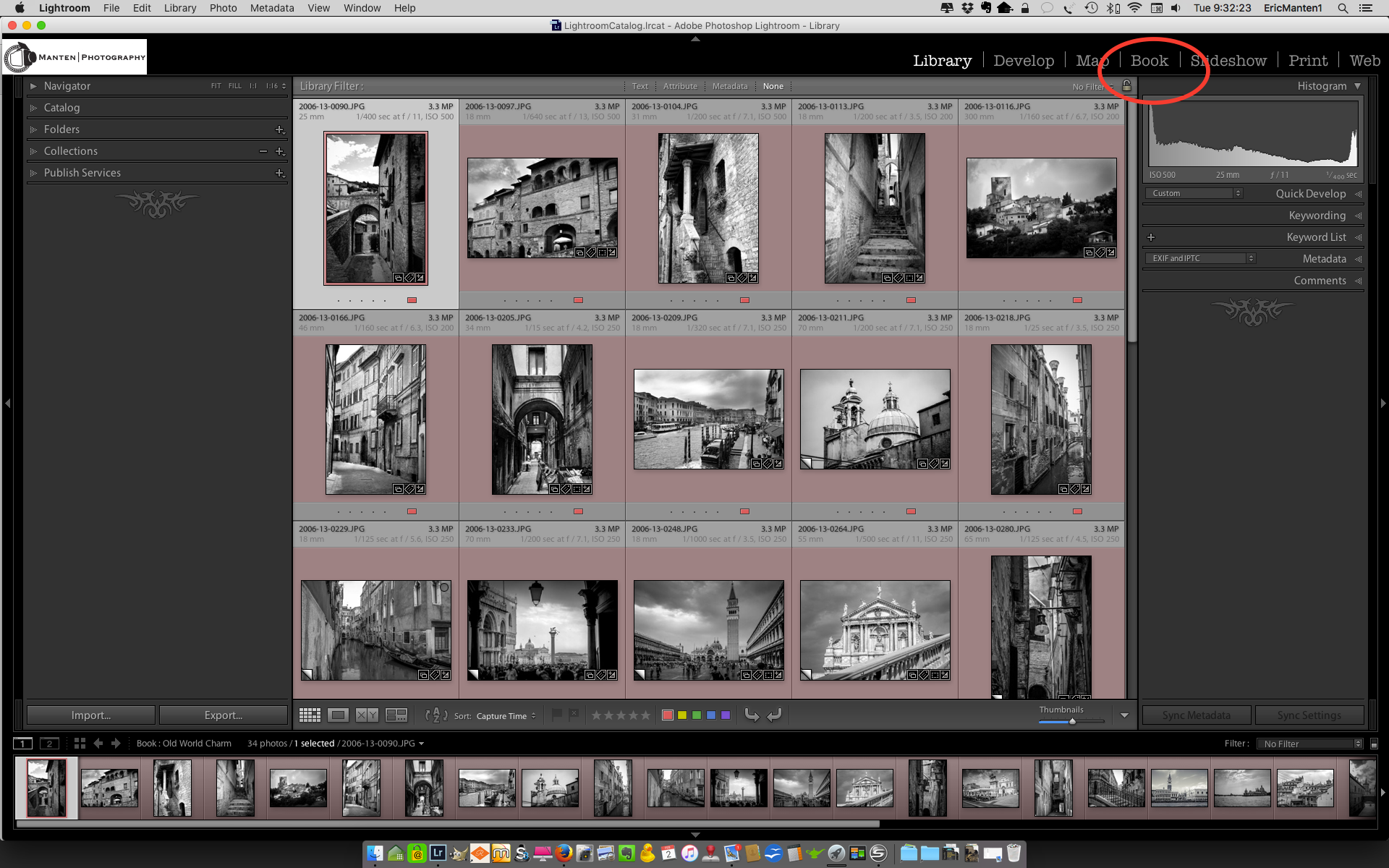Flag photo as pick in toolbar
Viewport: 1389px width, 868px height.
click(x=557, y=715)
